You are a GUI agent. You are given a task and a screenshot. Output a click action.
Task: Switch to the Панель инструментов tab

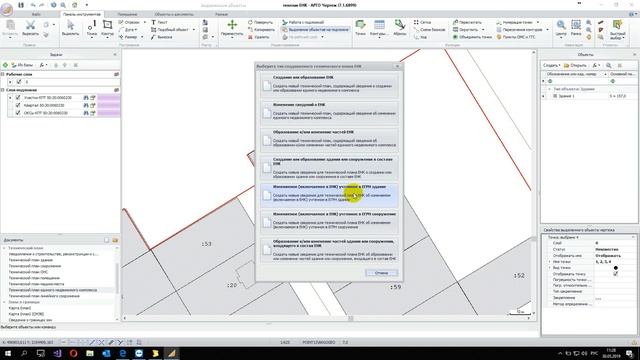82,14
